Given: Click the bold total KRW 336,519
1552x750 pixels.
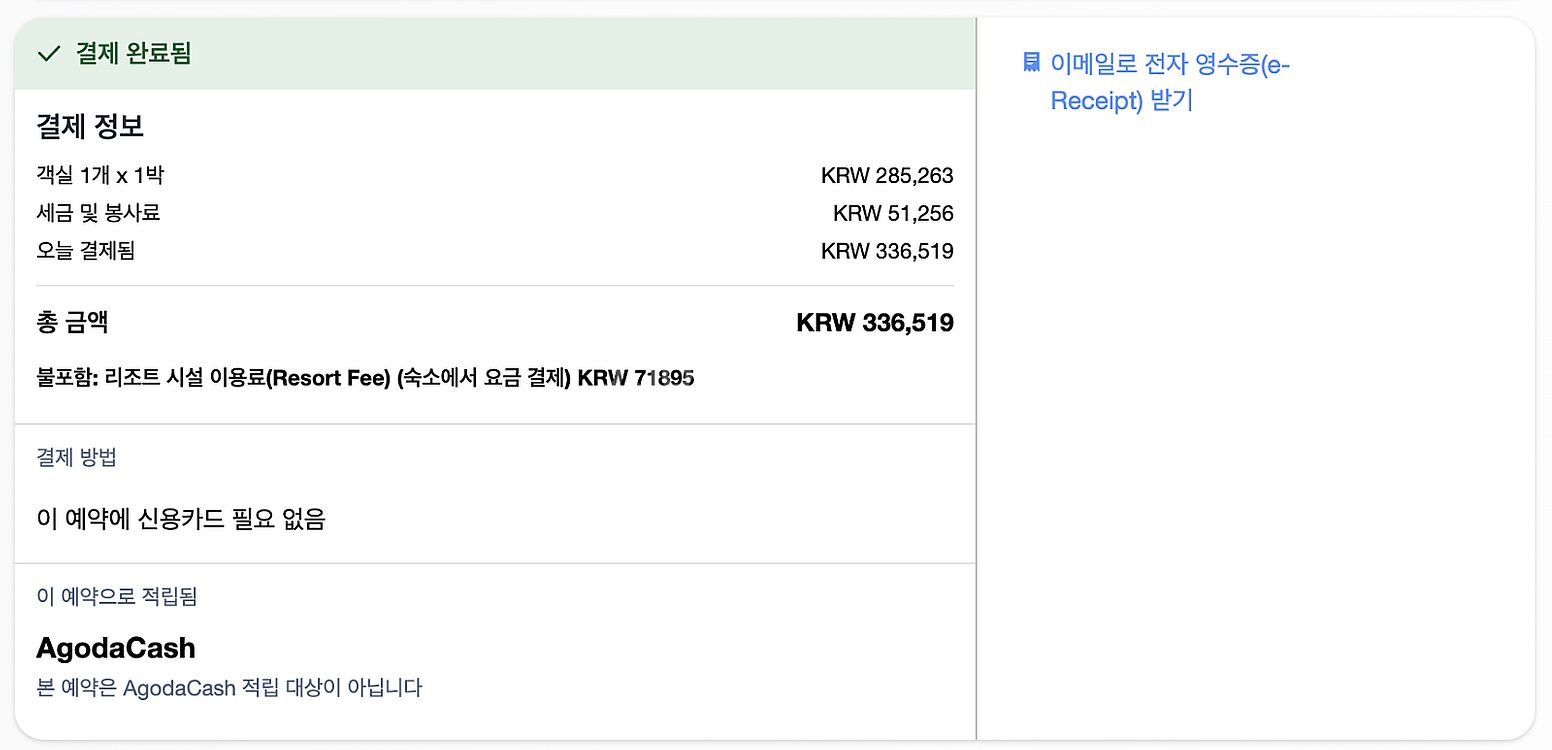Looking at the screenshot, I should coord(875,323).
